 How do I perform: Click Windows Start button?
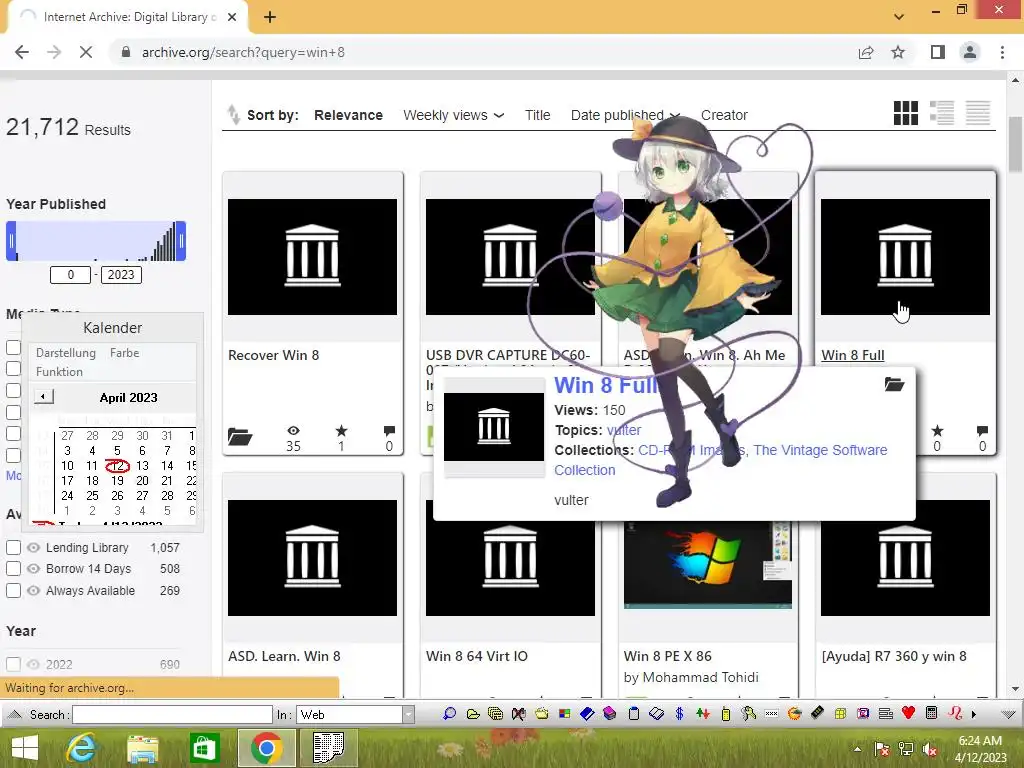coord(25,748)
